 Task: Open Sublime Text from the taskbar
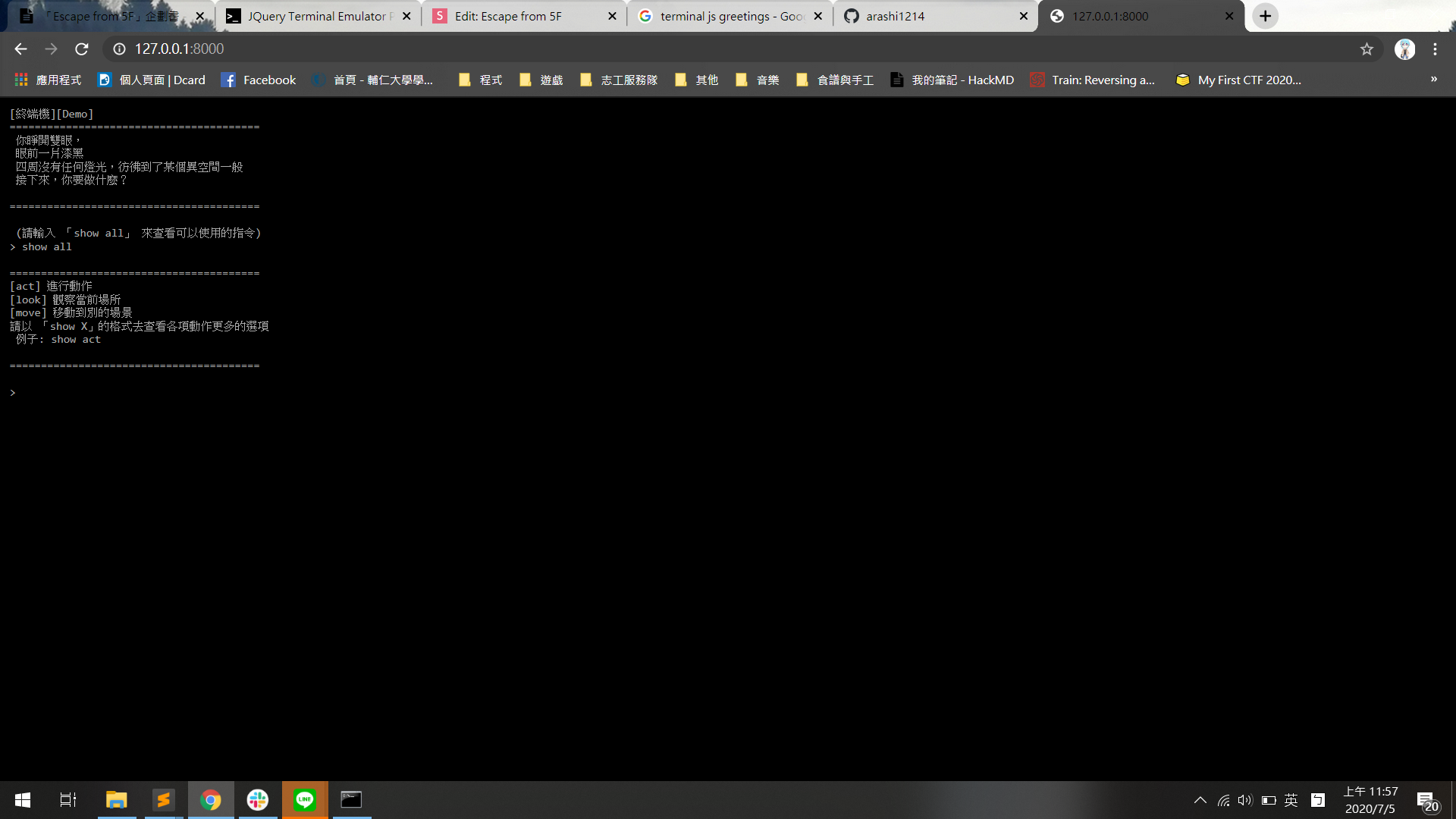[163, 799]
